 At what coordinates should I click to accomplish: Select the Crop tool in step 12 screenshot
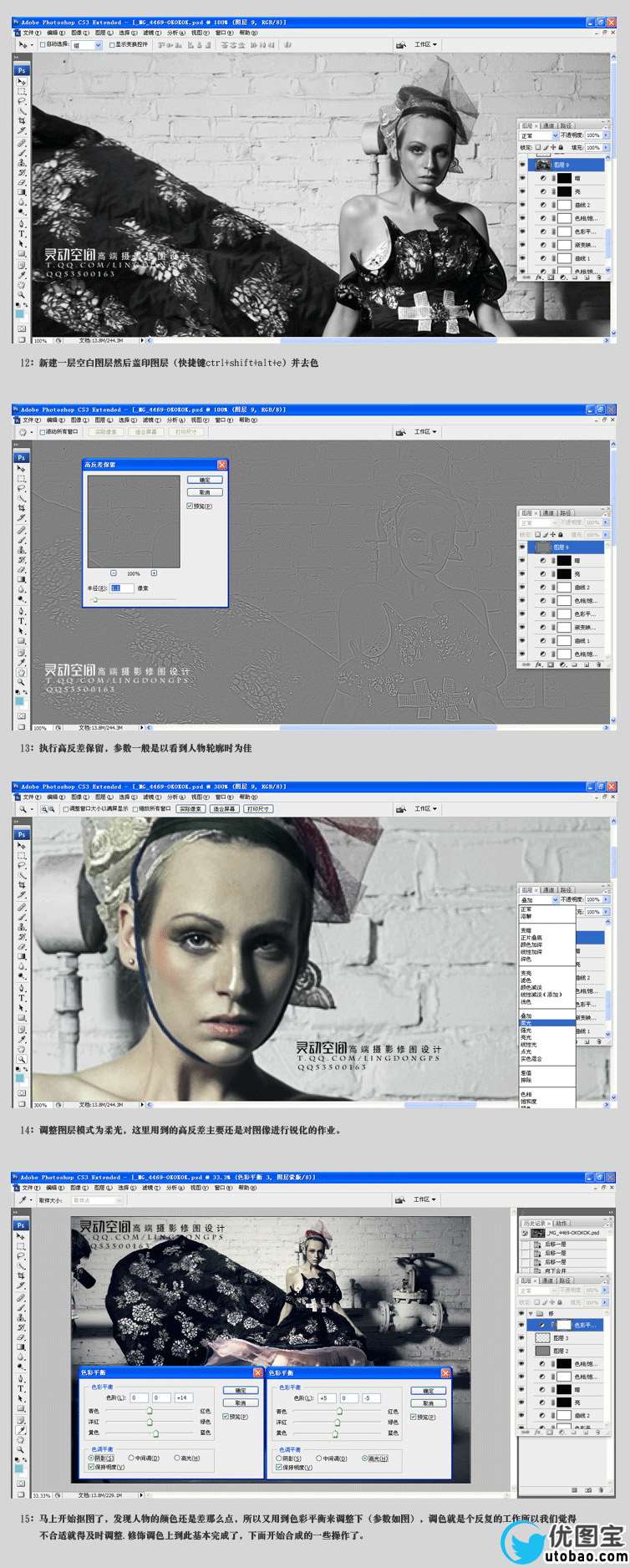(x=22, y=121)
